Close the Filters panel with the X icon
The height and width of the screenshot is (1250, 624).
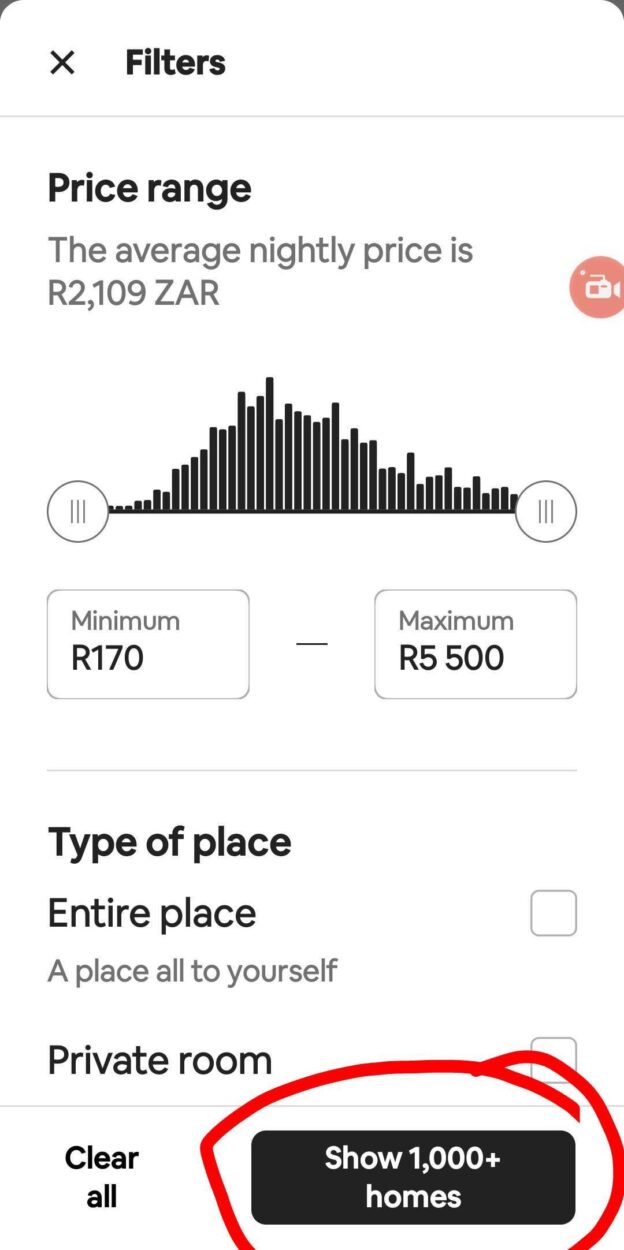[x=62, y=62]
